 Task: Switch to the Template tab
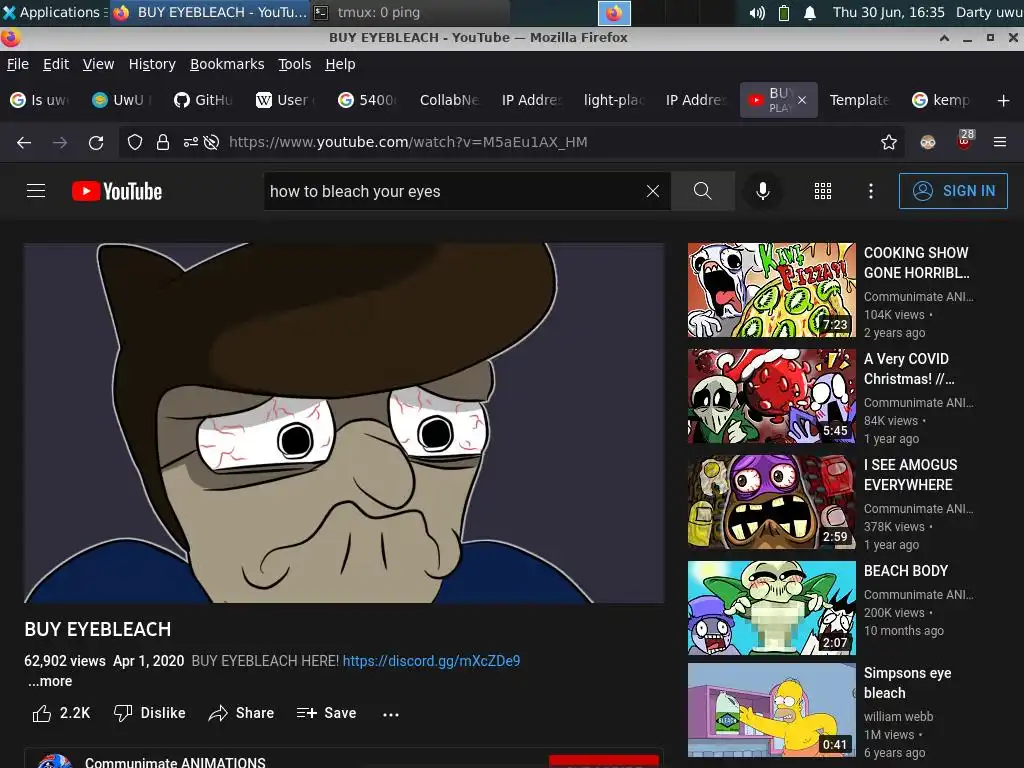click(859, 100)
